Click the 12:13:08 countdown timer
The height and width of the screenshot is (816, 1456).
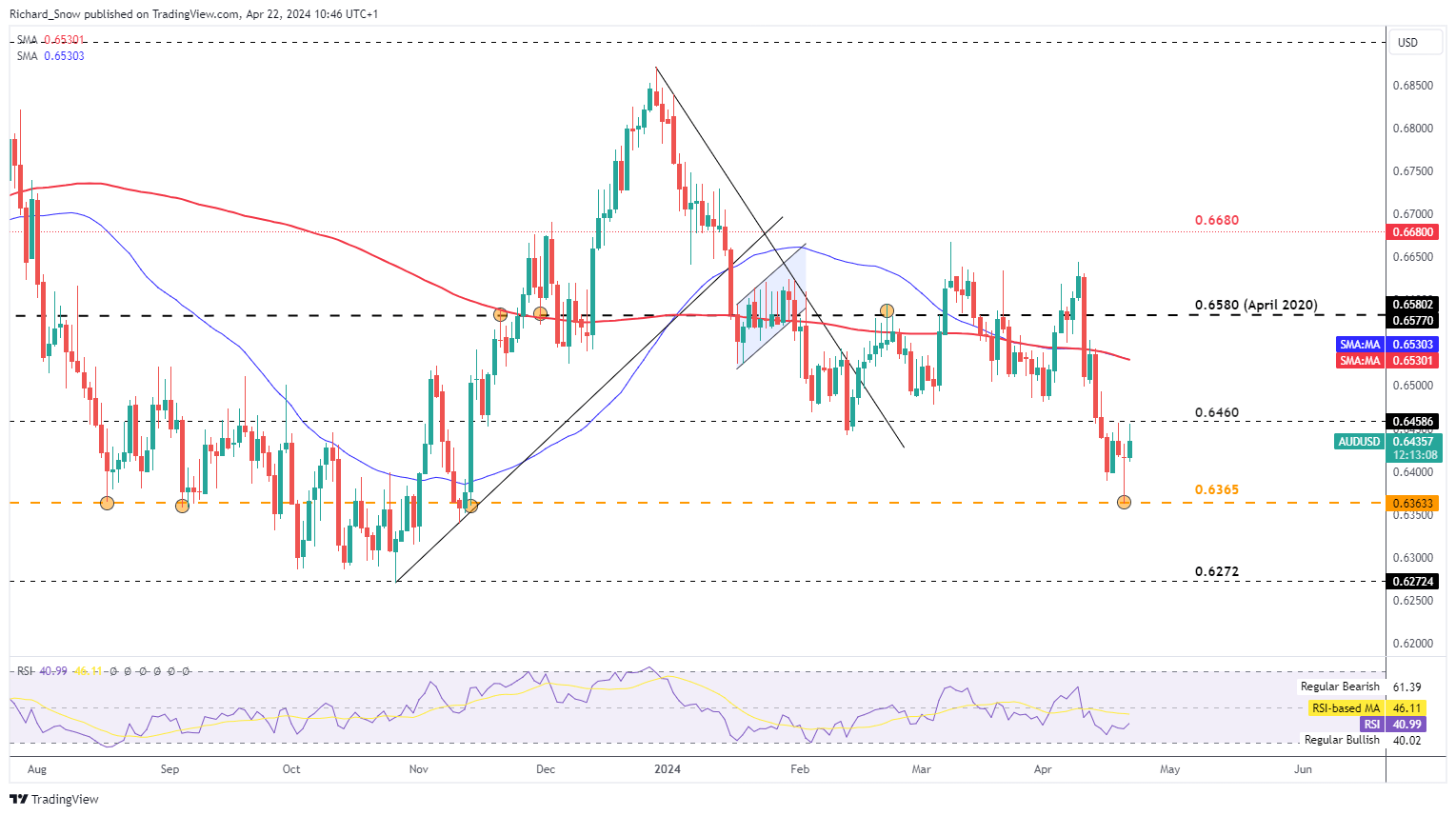tap(1414, 455)
